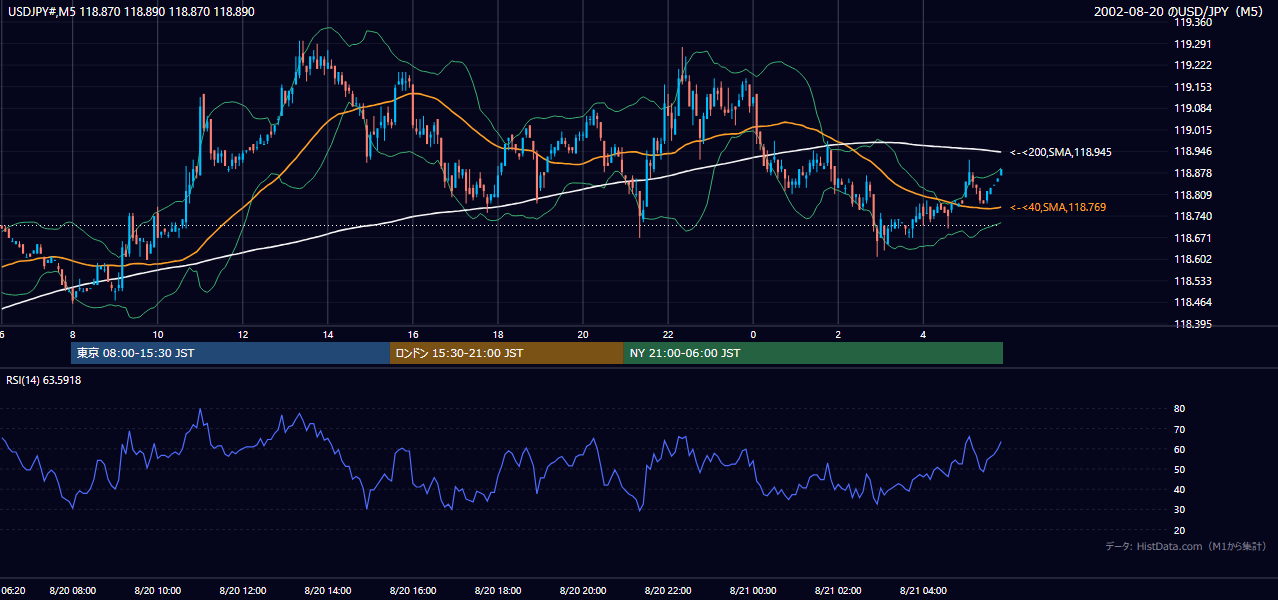Click the 8/20 18:00 bottom time label
Viewport: 1278px width, 600px height.
click(x=498, y=591)
